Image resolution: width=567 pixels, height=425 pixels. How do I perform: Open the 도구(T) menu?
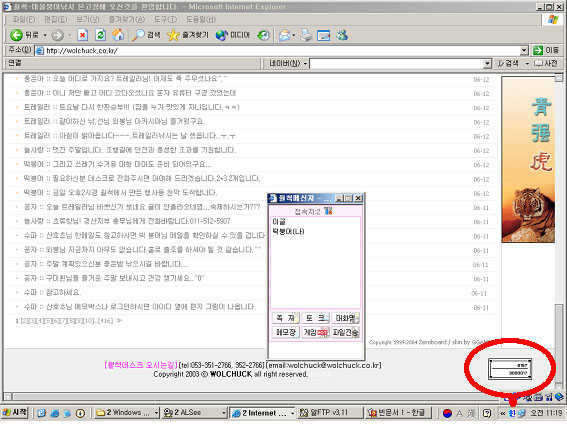pyautogui.click(x=165, y=20)
